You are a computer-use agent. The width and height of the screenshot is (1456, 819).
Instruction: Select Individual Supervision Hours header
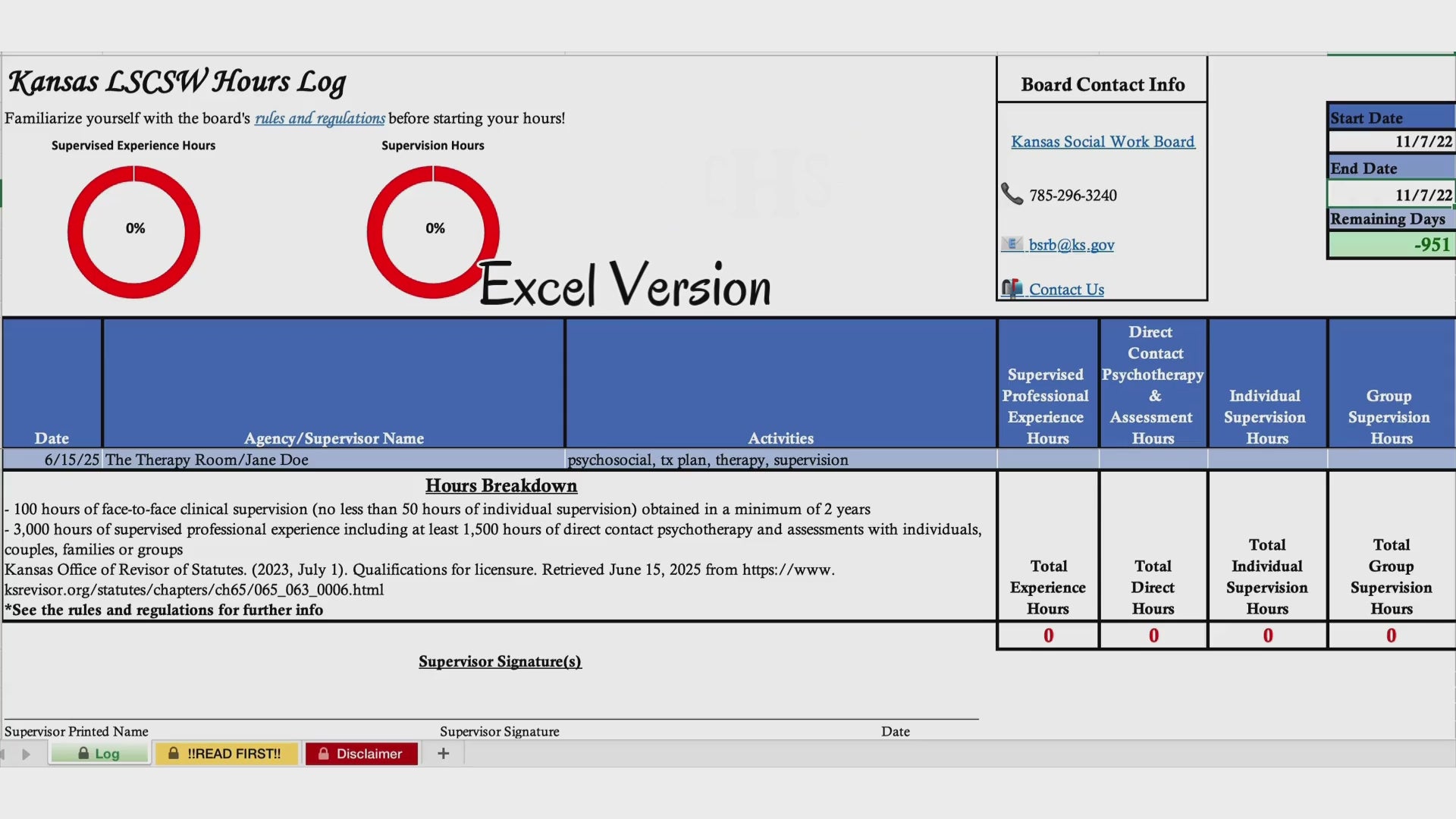click(x=1267, y=383)
